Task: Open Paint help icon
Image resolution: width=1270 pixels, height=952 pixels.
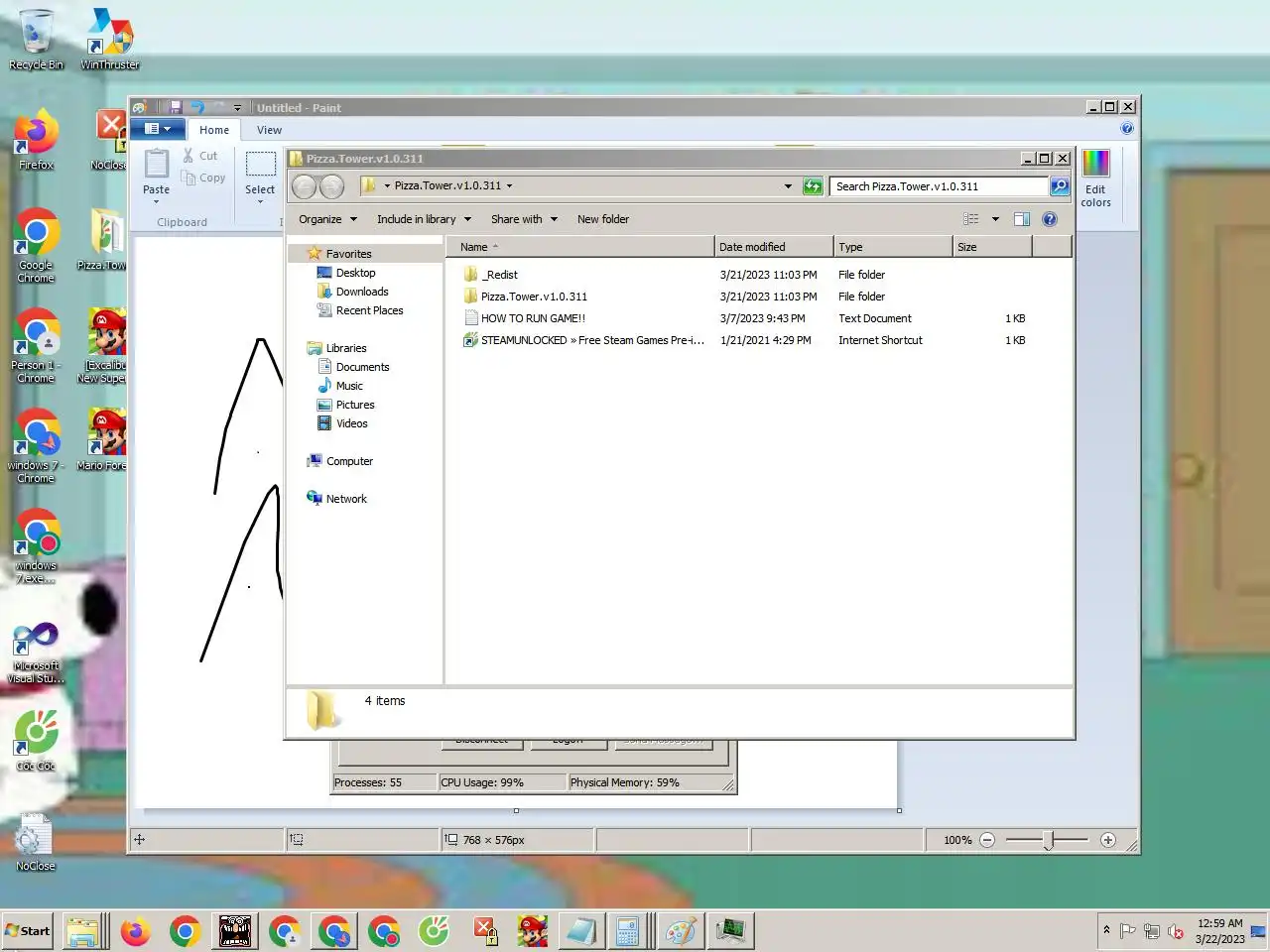Action: [x=1127, y=128]
